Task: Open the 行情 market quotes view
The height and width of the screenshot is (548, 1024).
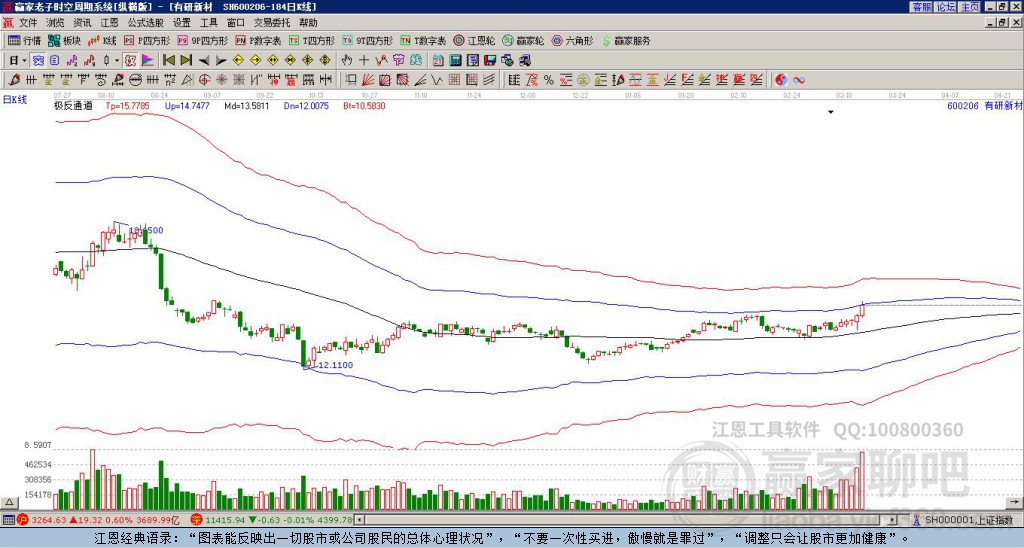Action: pyautogui.click(x=25, y=41)
